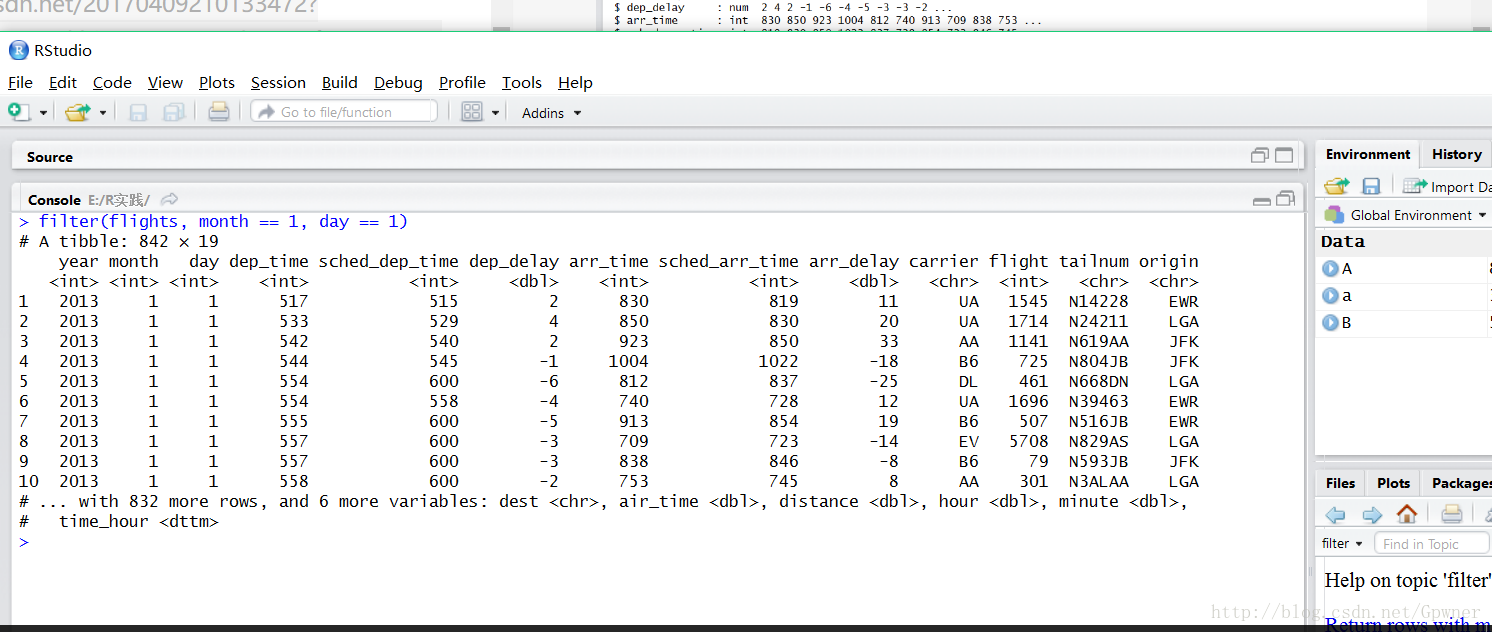This screenshot has height=632, width=1492.
Task: Click the Console pane restore icon
Action: point(1285,198)
